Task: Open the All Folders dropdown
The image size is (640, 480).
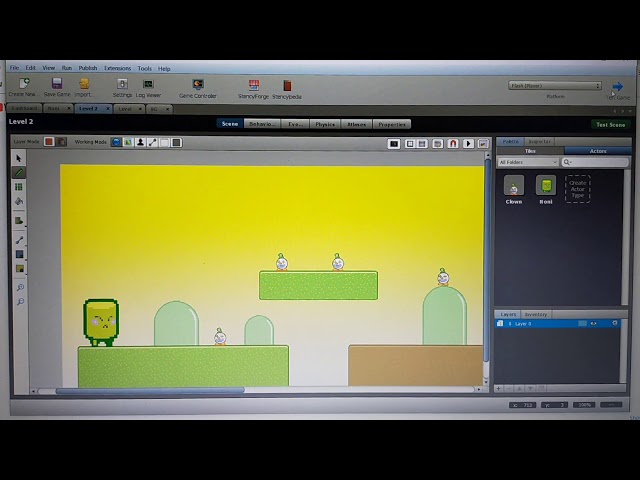Action: click(x=528, y=162)
